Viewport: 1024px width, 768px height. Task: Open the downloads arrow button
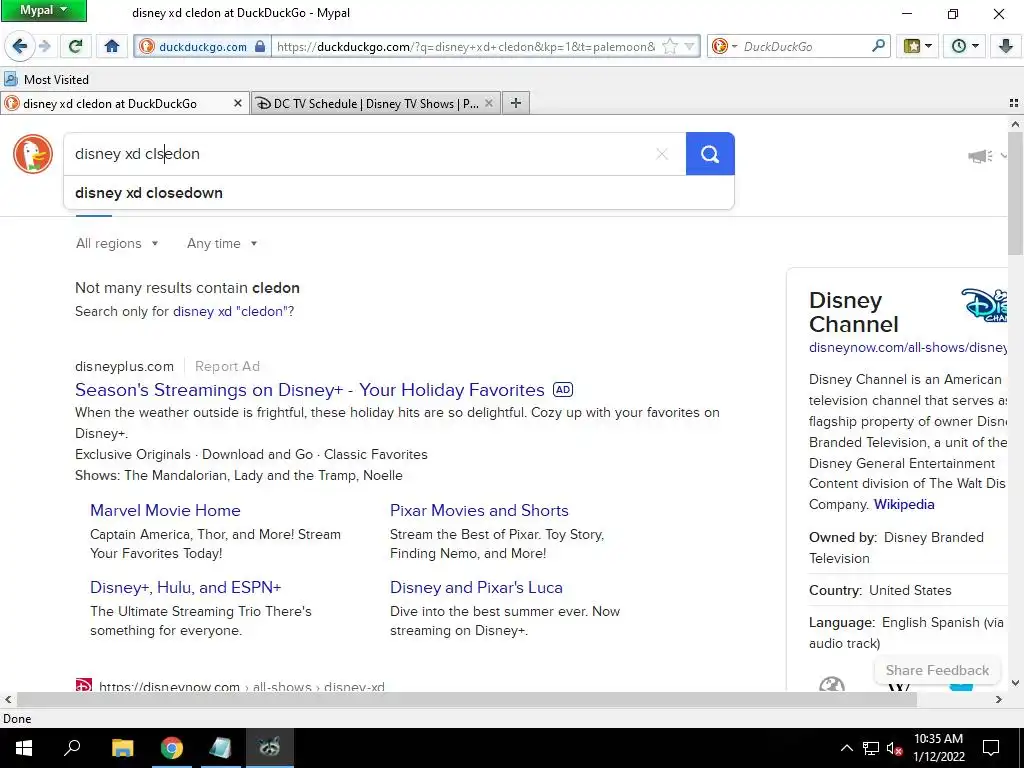1006,46
